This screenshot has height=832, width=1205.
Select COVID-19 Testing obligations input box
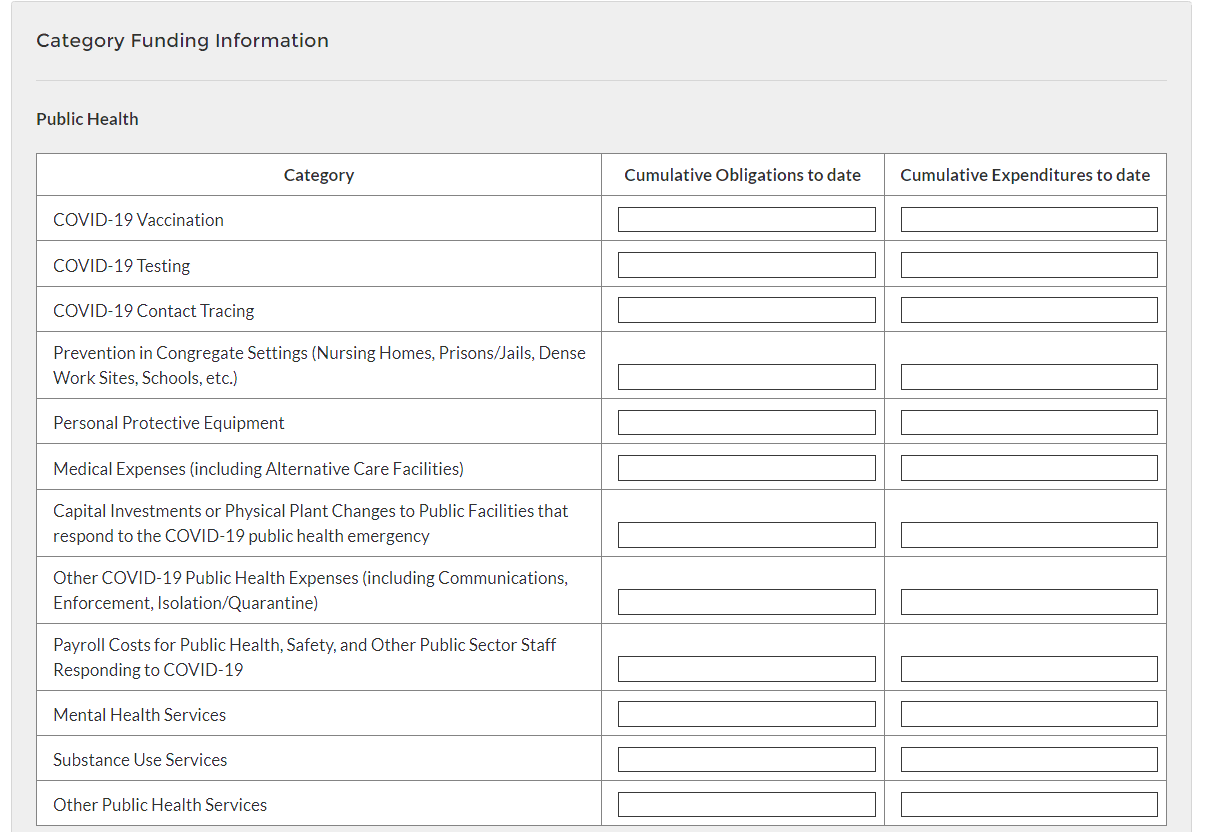tap(746, 265)
